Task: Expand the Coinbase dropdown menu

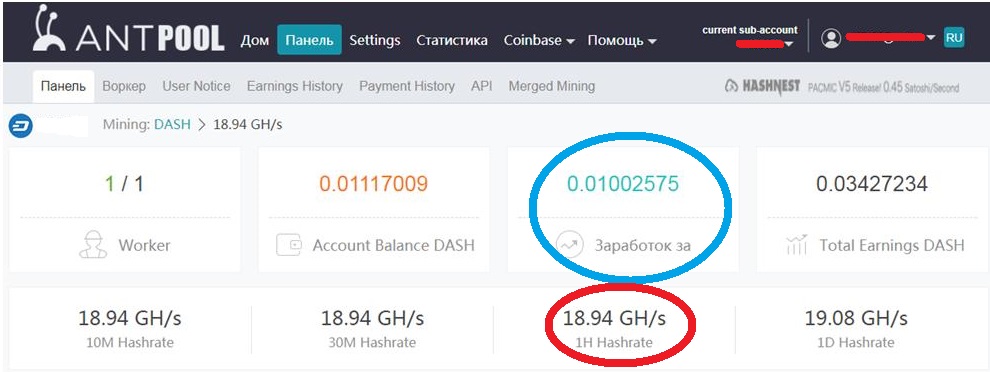Action: 539,40
